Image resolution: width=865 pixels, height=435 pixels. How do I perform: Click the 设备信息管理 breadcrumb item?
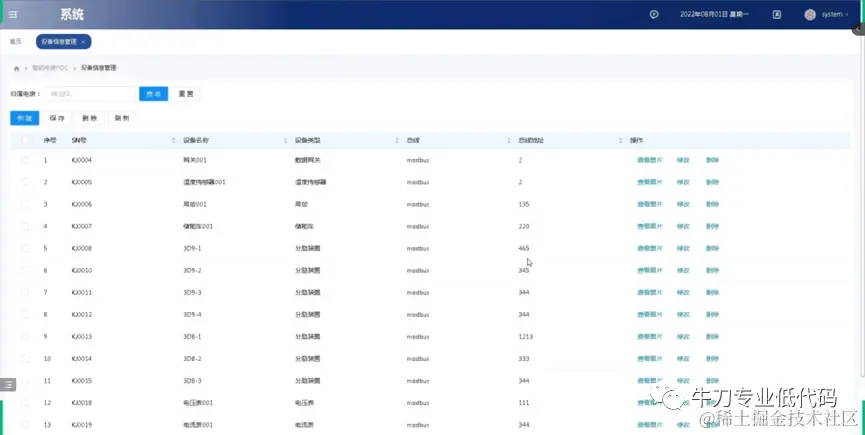click(99, 68)
